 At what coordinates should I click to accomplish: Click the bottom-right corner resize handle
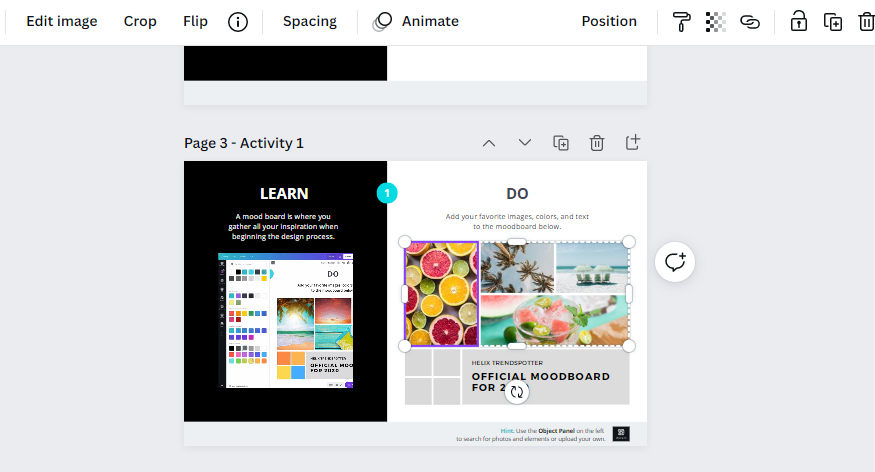pos(629,346)
